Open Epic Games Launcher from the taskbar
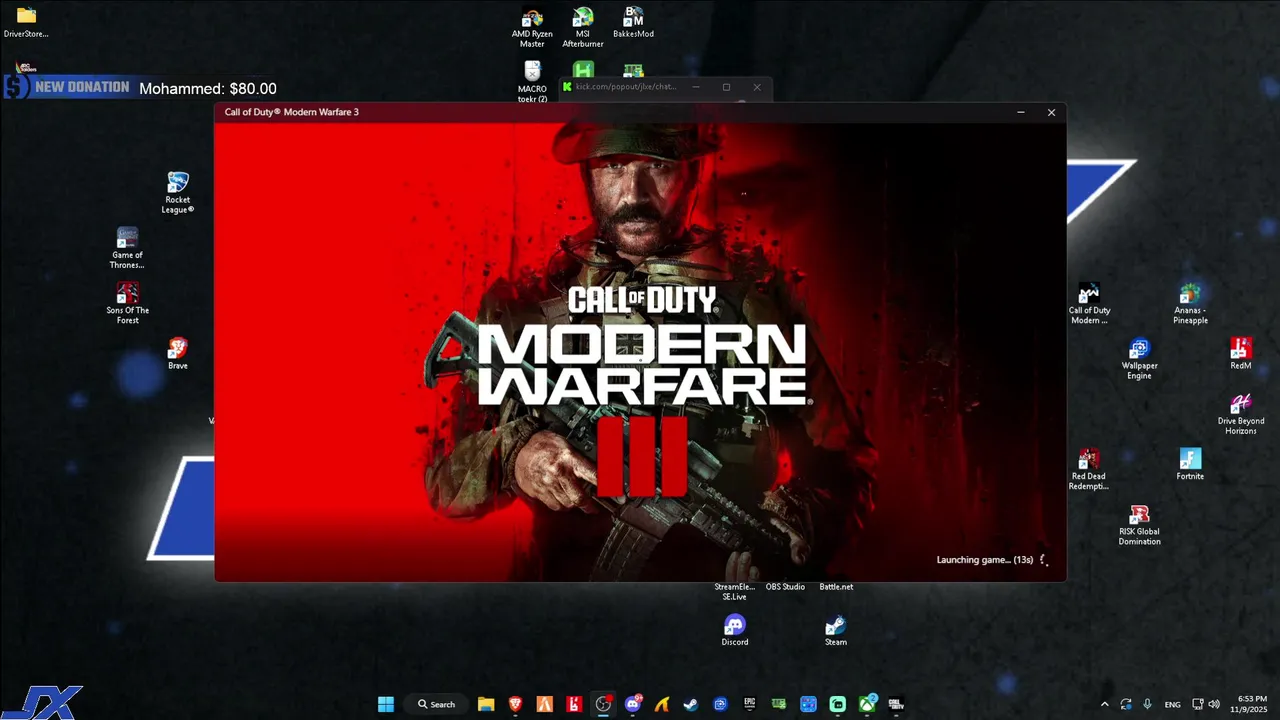The image size is (1280, 720). click(749, 704)
